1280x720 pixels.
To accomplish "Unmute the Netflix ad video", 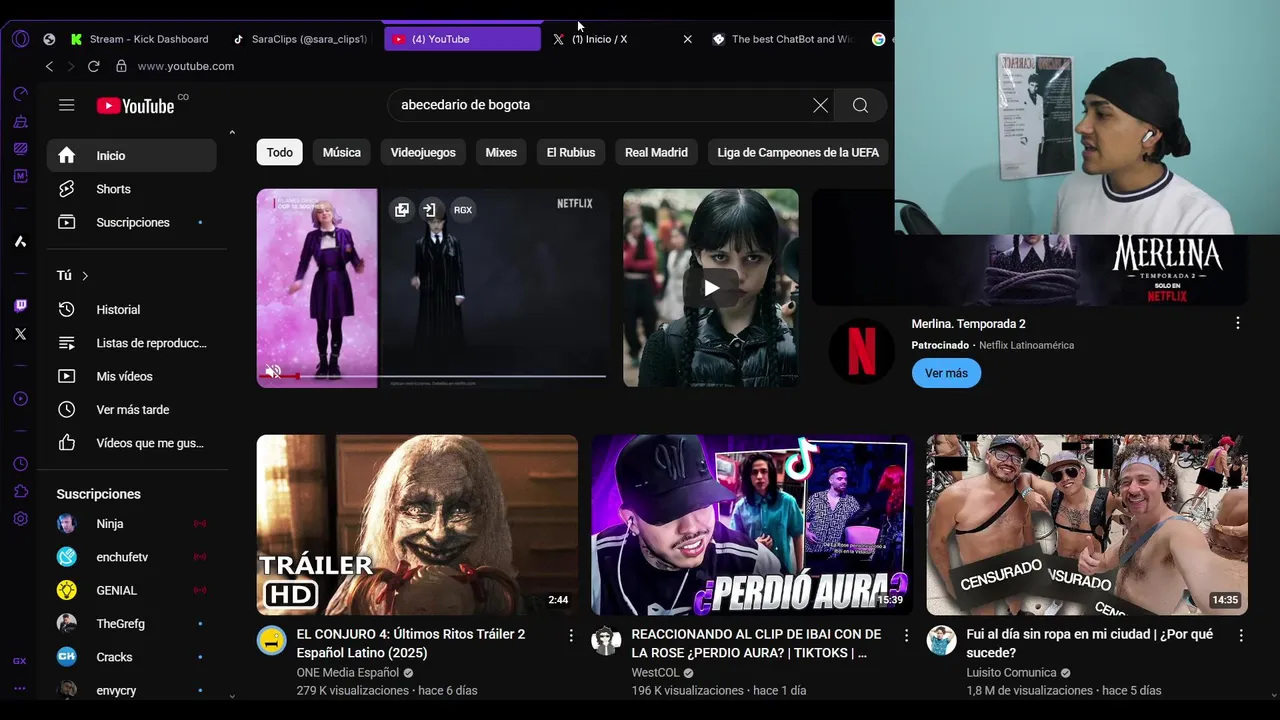I will [273, 372].
